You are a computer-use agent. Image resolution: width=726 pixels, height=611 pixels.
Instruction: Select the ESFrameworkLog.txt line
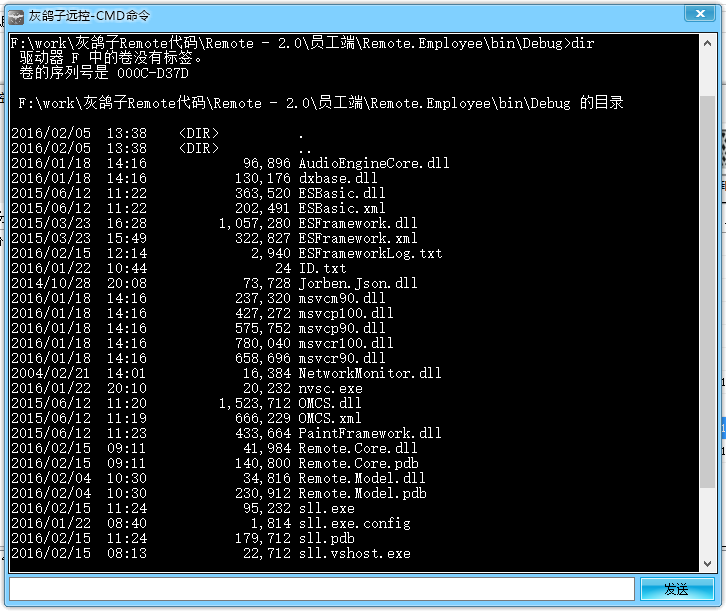click(x=369, y=253)
